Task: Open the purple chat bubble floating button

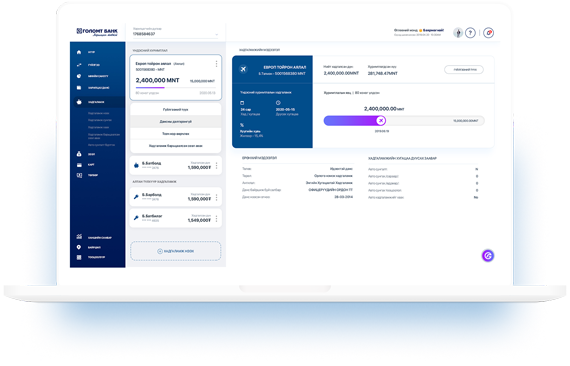Action: click(488, 256)
